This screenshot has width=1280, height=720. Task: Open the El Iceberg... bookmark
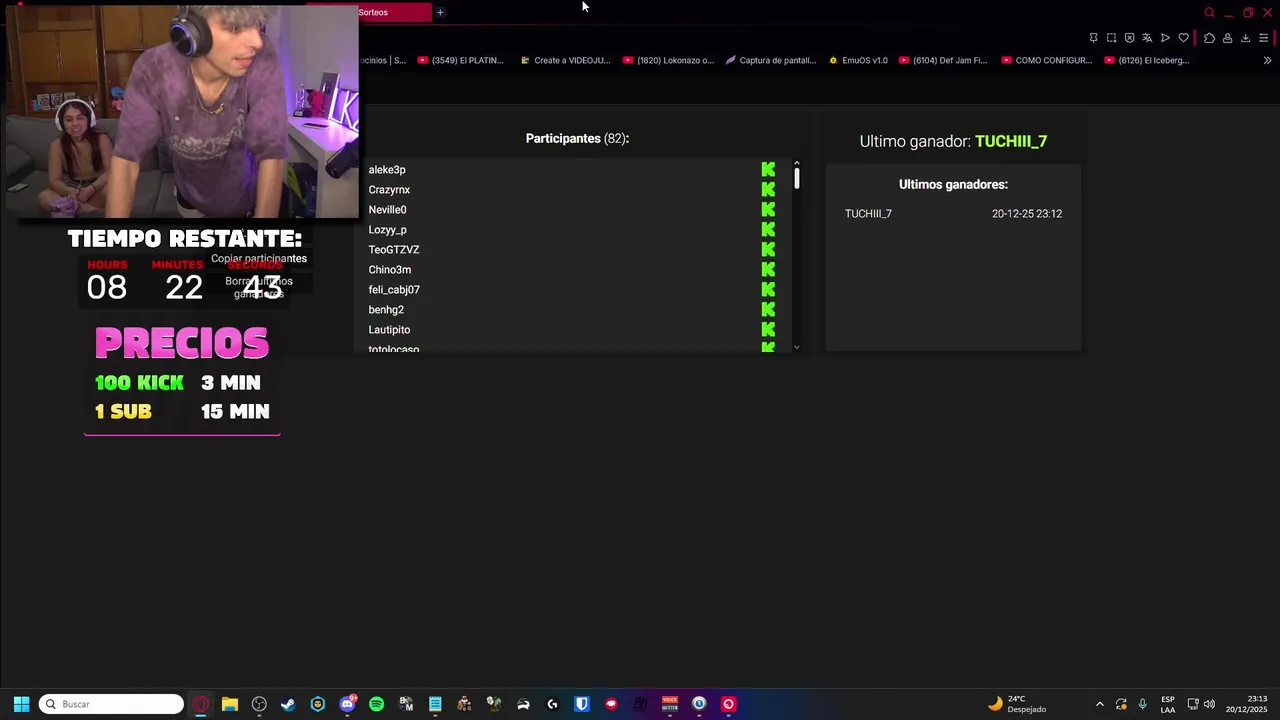(1147, 60)
